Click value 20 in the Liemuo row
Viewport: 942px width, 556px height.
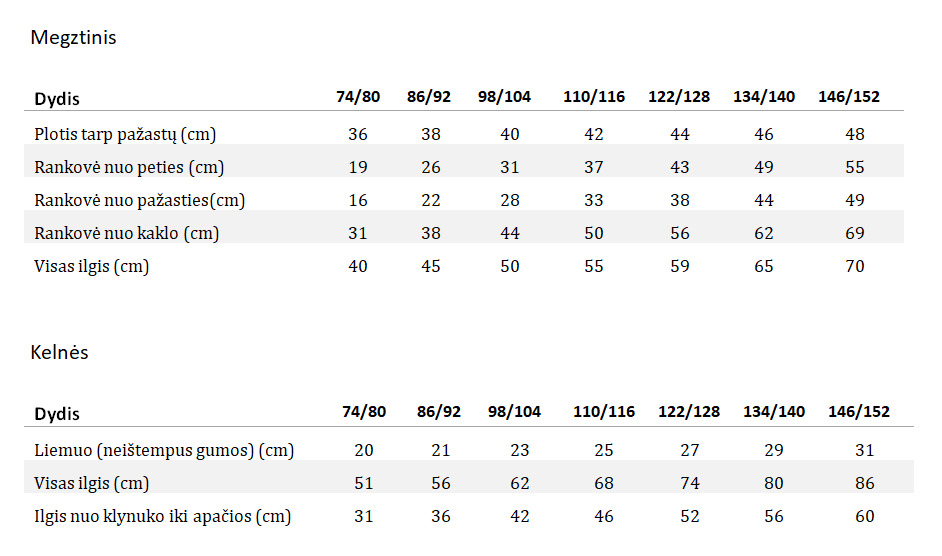coord(363,450)
